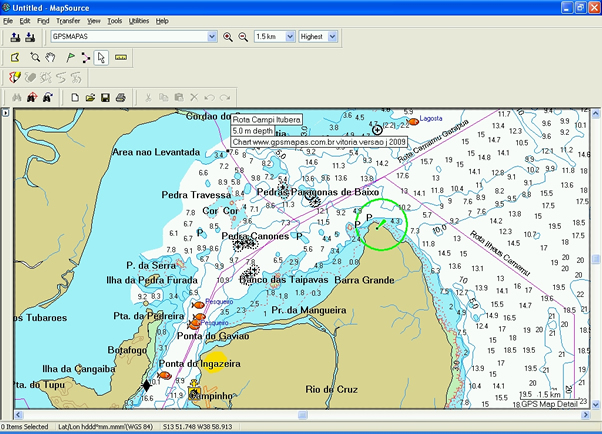Open the 1.5 km zoom scale dropdown
The image size is (602, 434).
(289, 37)
